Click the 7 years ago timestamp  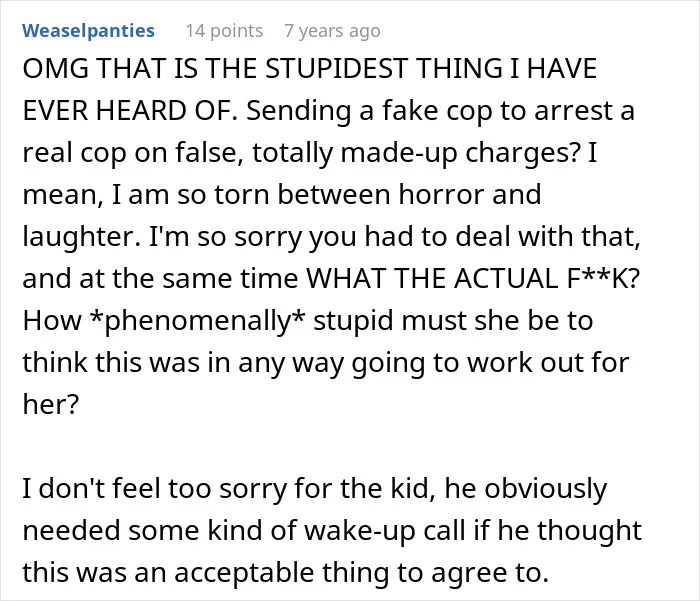tap(332, 31)
